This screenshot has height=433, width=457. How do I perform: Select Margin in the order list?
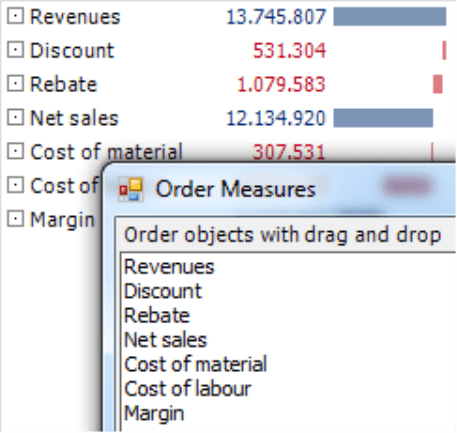coord(154,413)
